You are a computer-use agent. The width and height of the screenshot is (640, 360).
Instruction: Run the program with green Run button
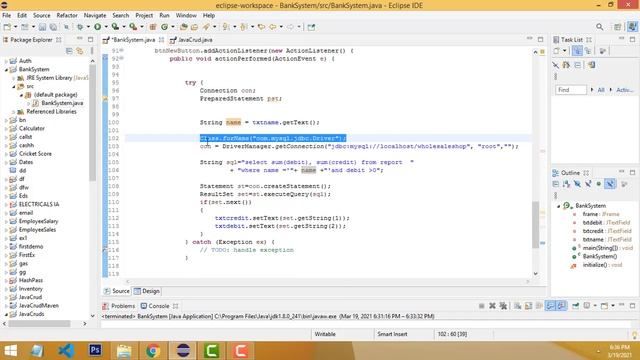98,27
